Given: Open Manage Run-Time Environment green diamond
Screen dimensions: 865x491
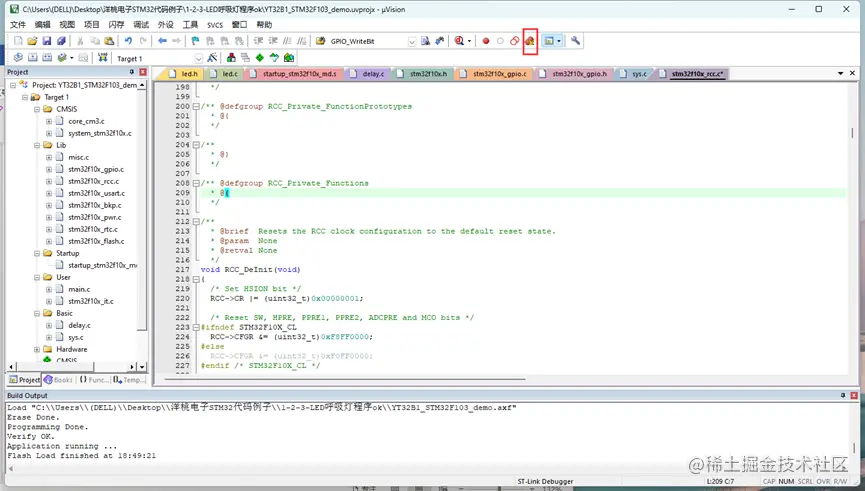Looking at the screenshot, I should [x=260, y=57].
